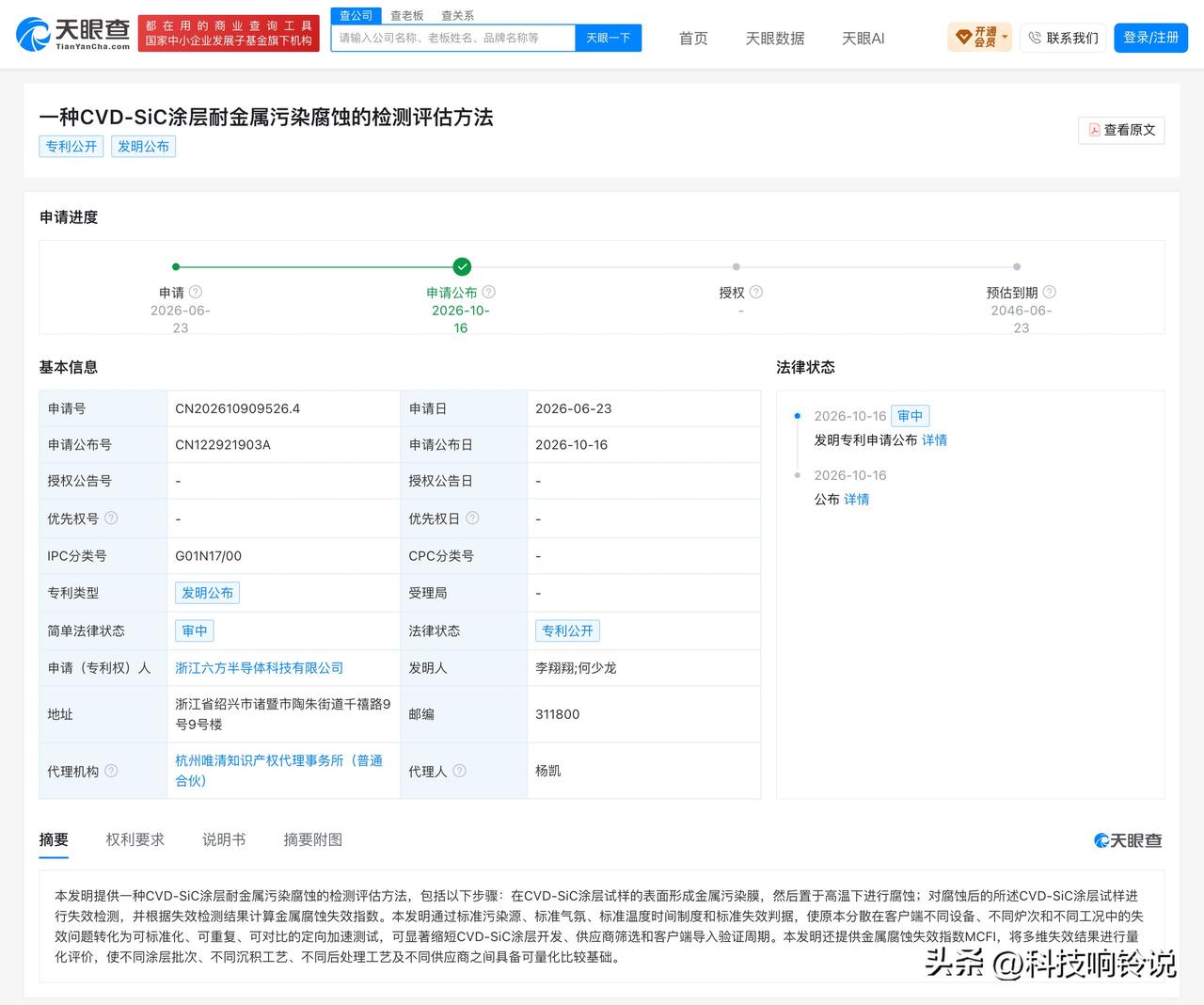Switch to the 查关系 search tab
The width and height of the screenshot is (1204, 1005).
[458, 16]
